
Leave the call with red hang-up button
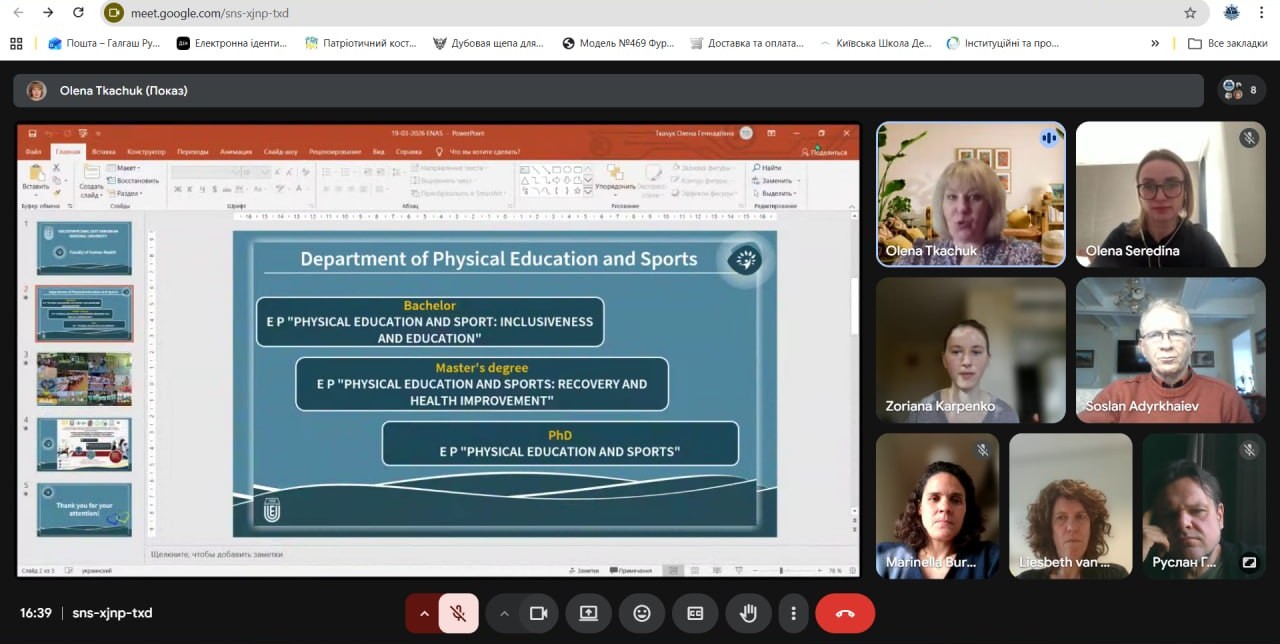pyautogui.click(x=845, y=613)
